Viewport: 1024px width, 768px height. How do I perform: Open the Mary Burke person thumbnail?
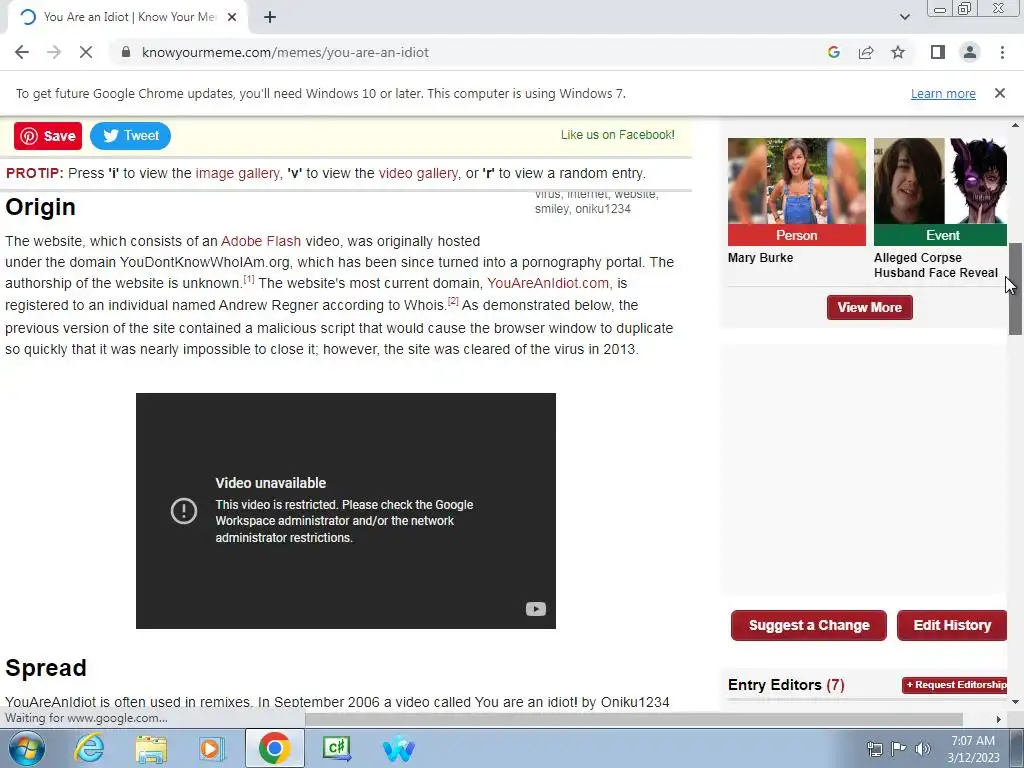point(797,191)
